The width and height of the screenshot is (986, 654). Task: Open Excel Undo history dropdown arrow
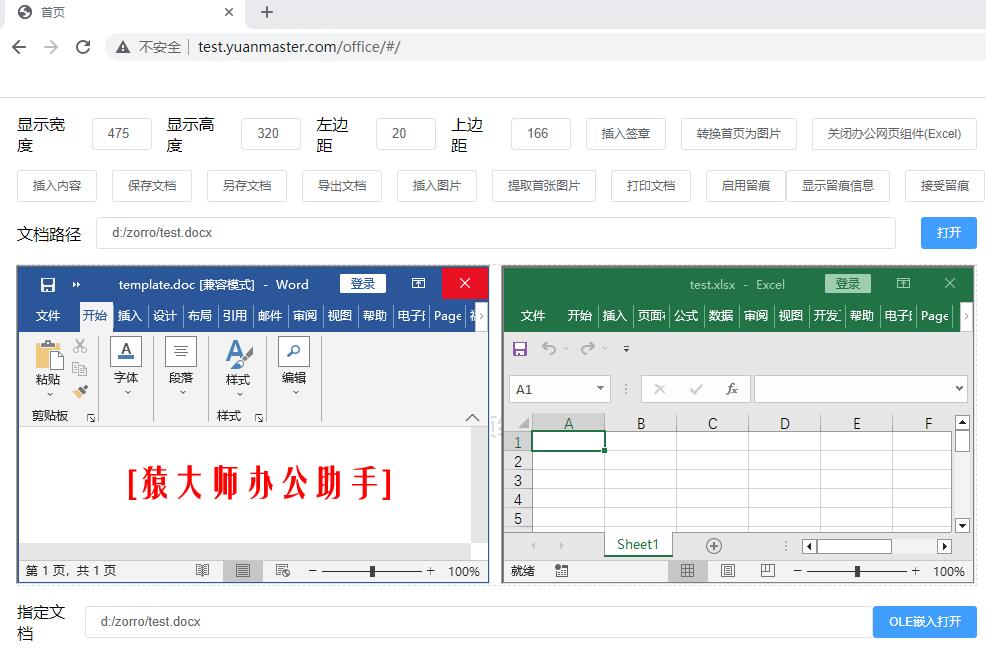pos(566,349)
